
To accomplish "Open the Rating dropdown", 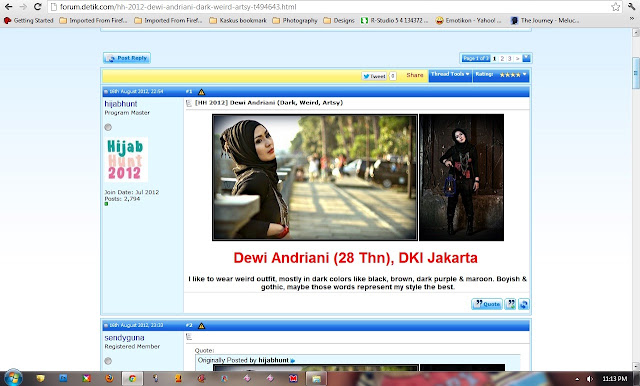I will point(501,75).
